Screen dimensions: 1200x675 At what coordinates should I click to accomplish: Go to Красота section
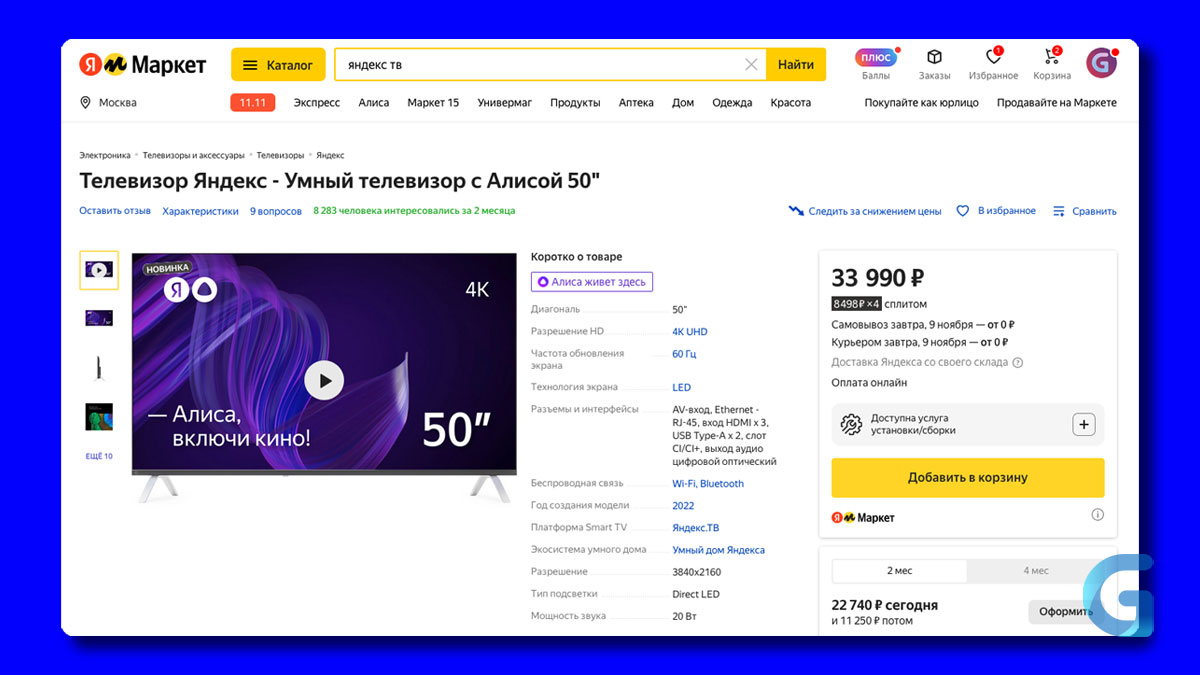click(x=791, y=103)
